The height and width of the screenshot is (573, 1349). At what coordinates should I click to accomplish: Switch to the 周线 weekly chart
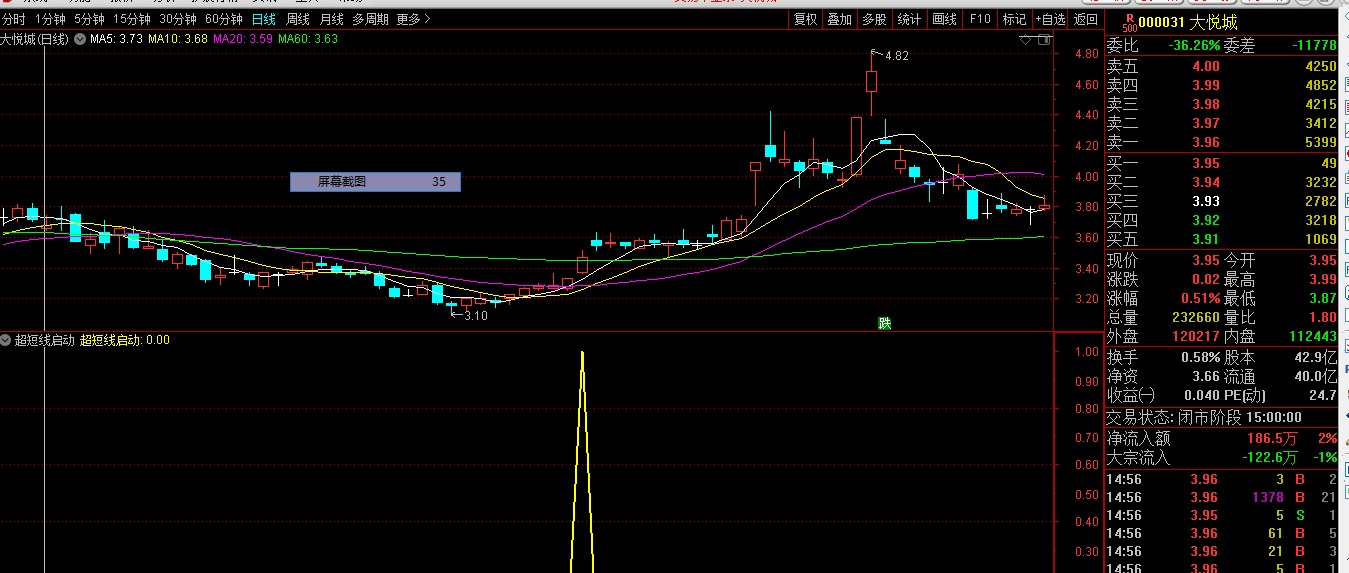[298, 19]
